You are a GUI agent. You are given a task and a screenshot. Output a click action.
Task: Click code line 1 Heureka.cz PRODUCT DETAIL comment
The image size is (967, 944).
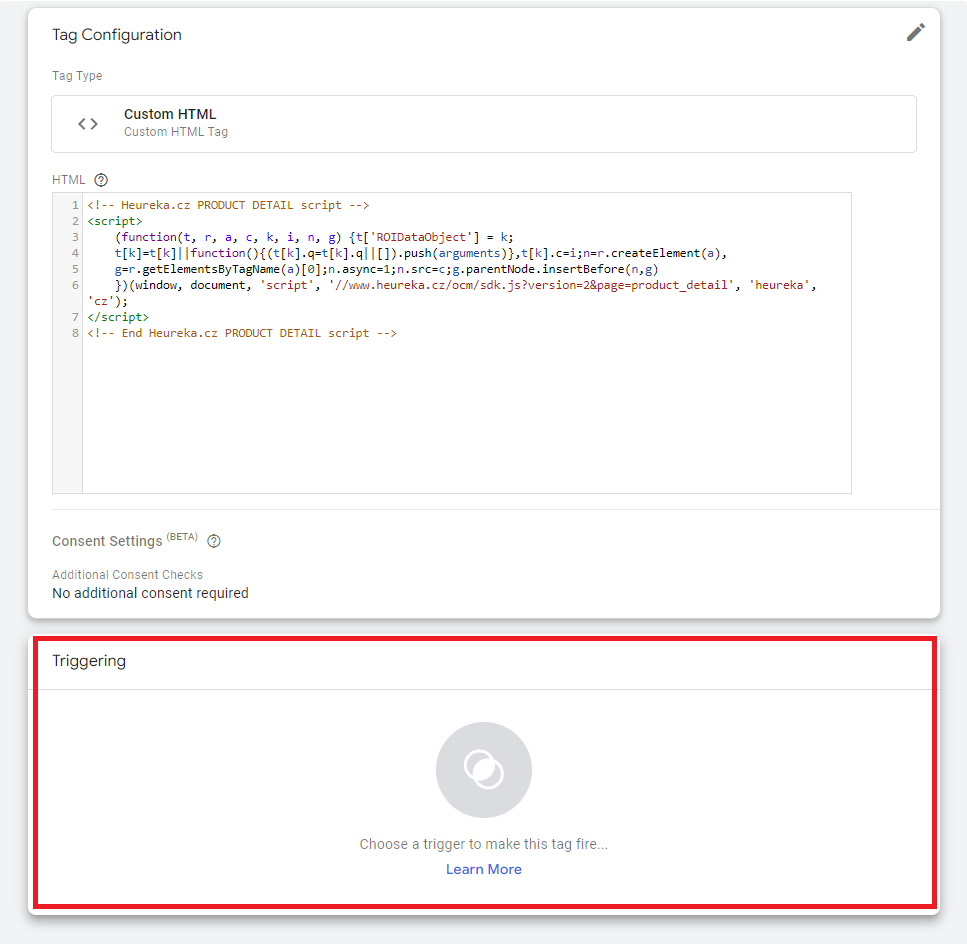coord(228,205)
